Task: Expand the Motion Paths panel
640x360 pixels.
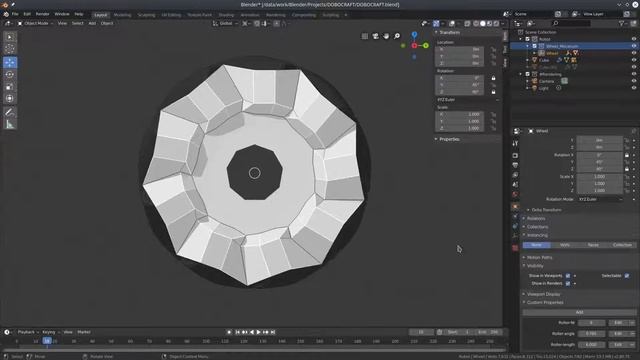Action: (539, 258)
